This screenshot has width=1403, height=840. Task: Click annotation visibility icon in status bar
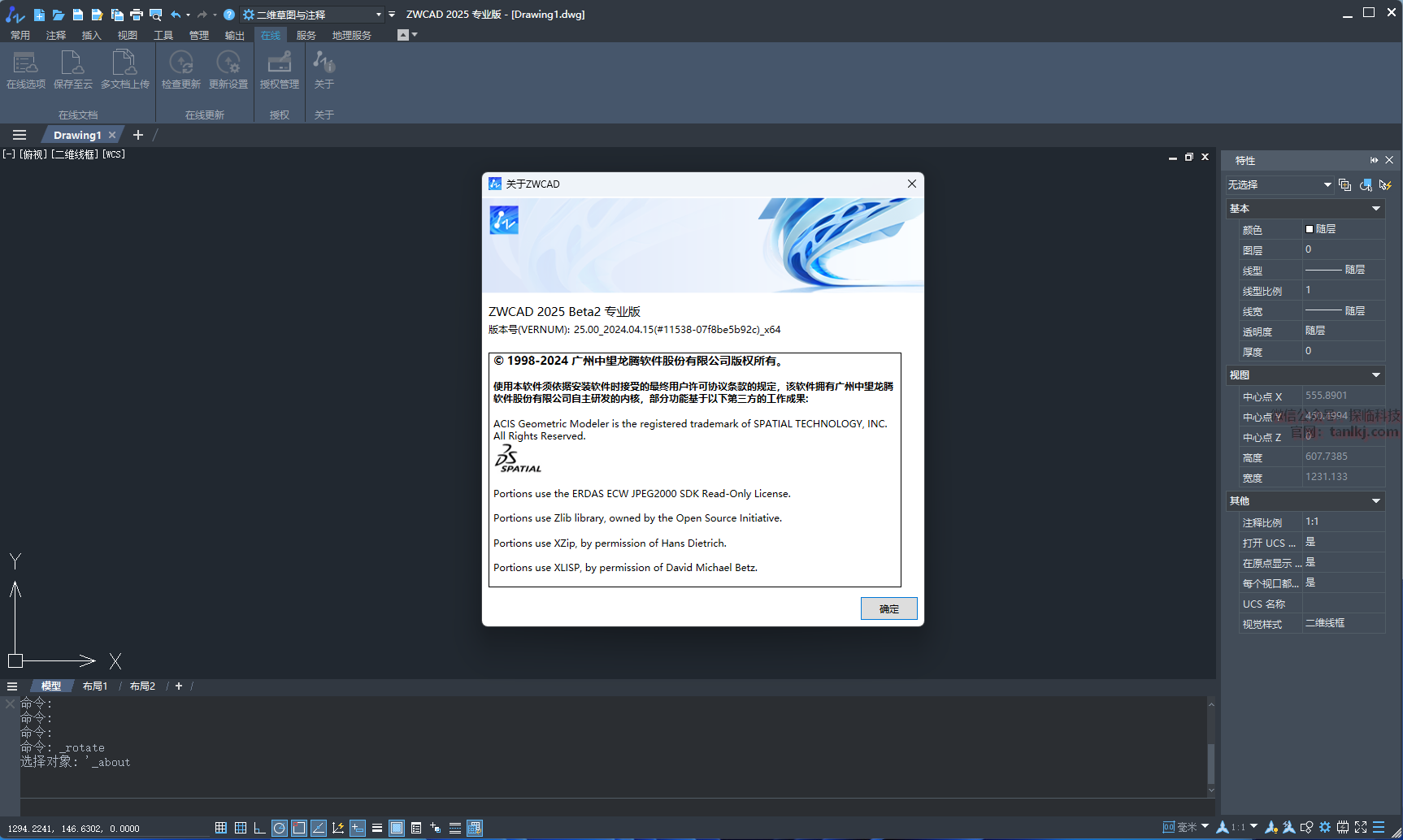[x=1271, y=828]
